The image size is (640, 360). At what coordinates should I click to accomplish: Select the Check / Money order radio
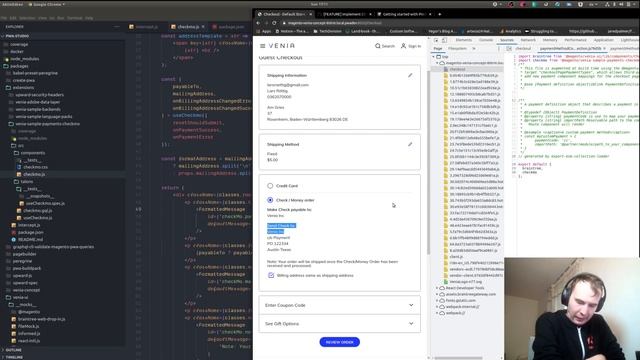tap(270, 200)
